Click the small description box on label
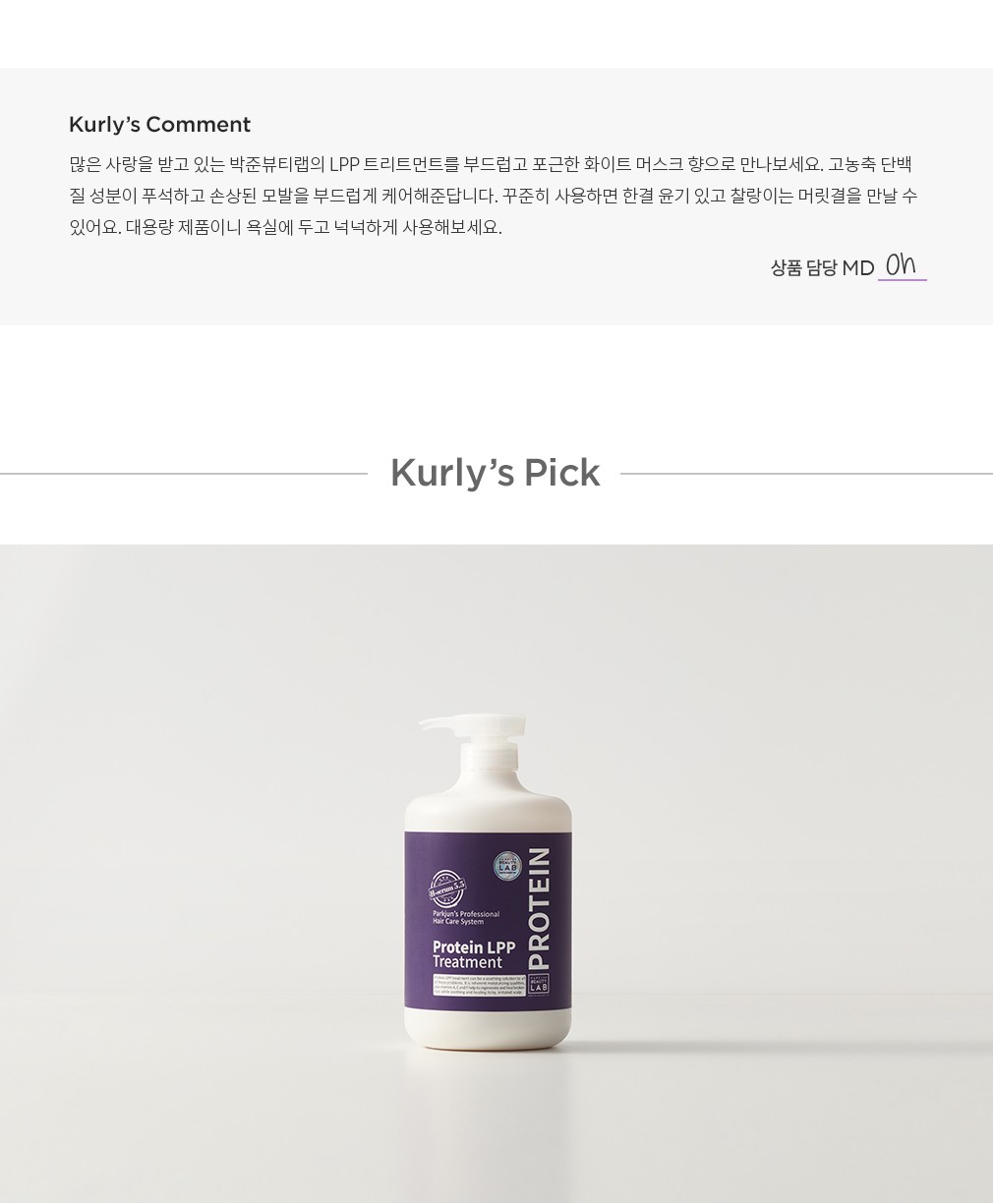The height and width of the screenshot is (1204, 993). [478, 986]
